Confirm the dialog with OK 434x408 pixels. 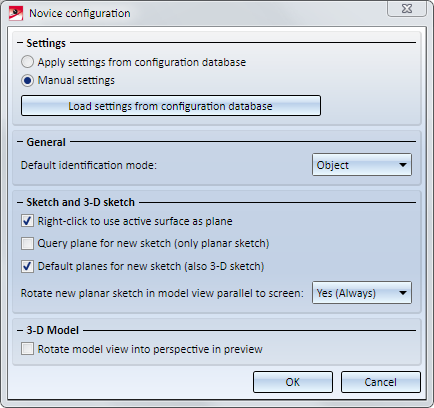click(293, 382)
